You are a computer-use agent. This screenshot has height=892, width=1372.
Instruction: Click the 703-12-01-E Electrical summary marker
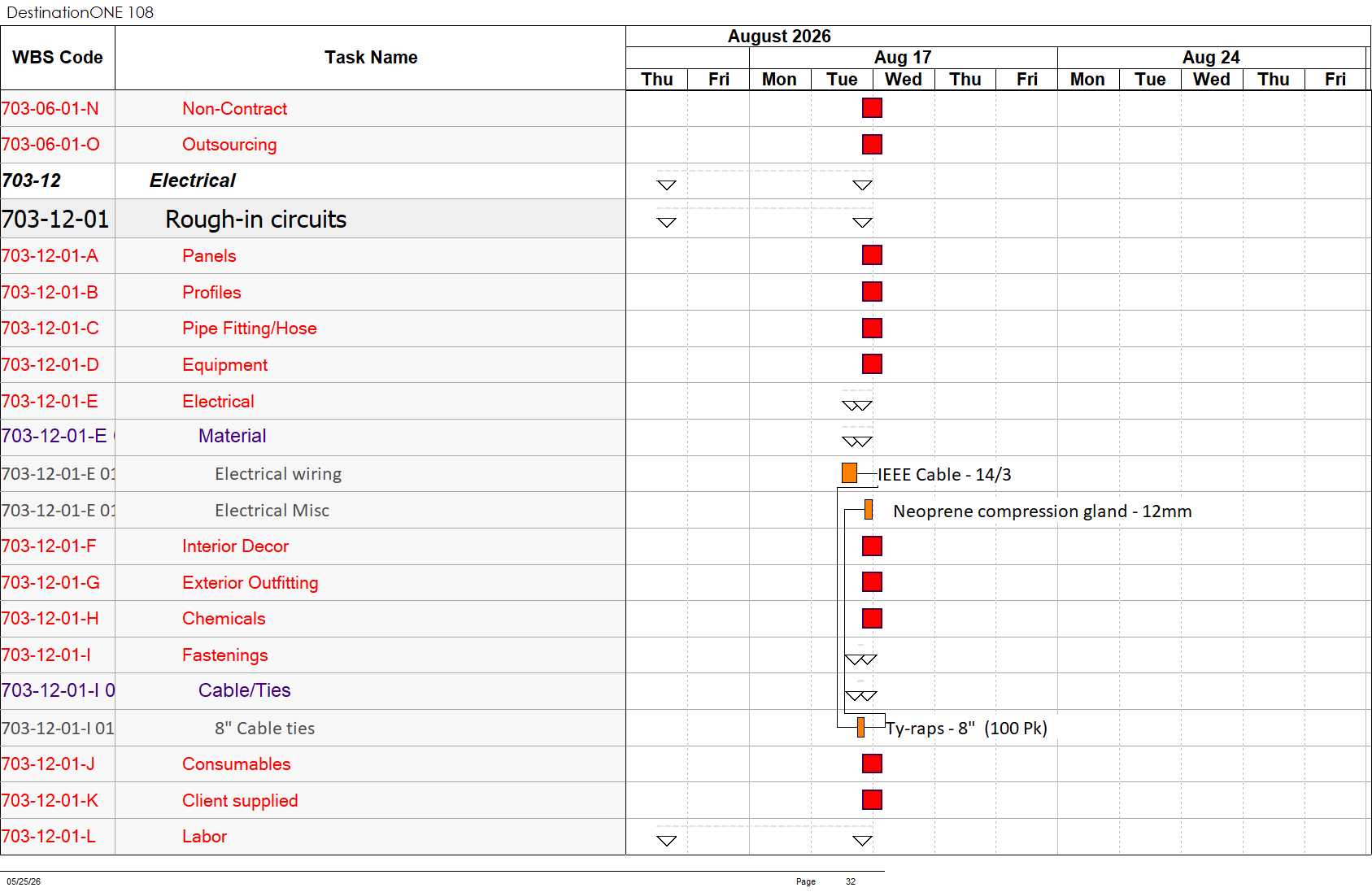857,406
